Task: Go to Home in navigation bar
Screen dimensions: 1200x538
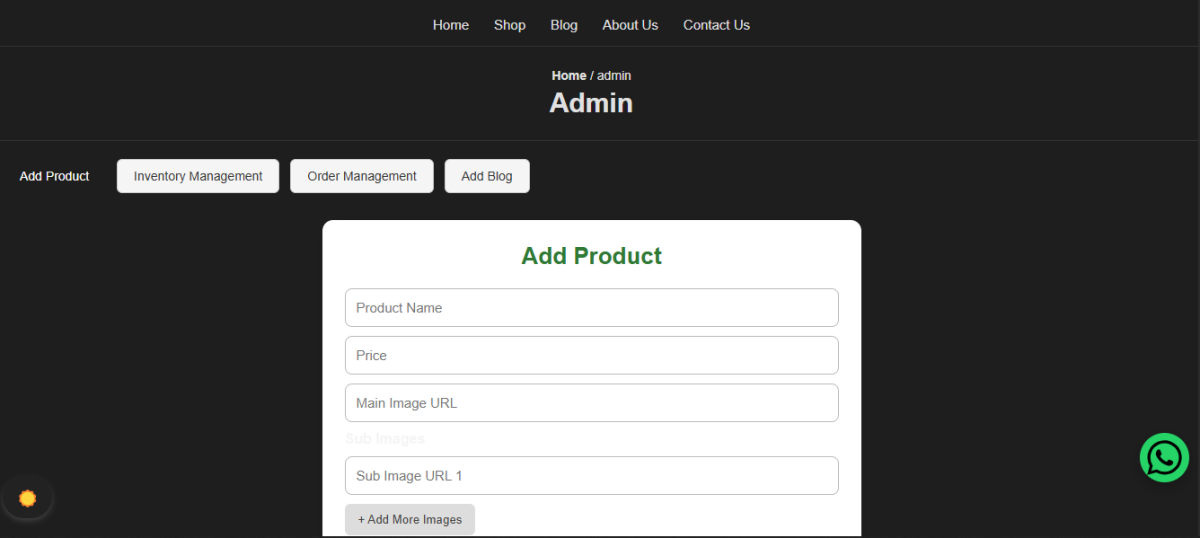Action: click(x=450, y=25)
